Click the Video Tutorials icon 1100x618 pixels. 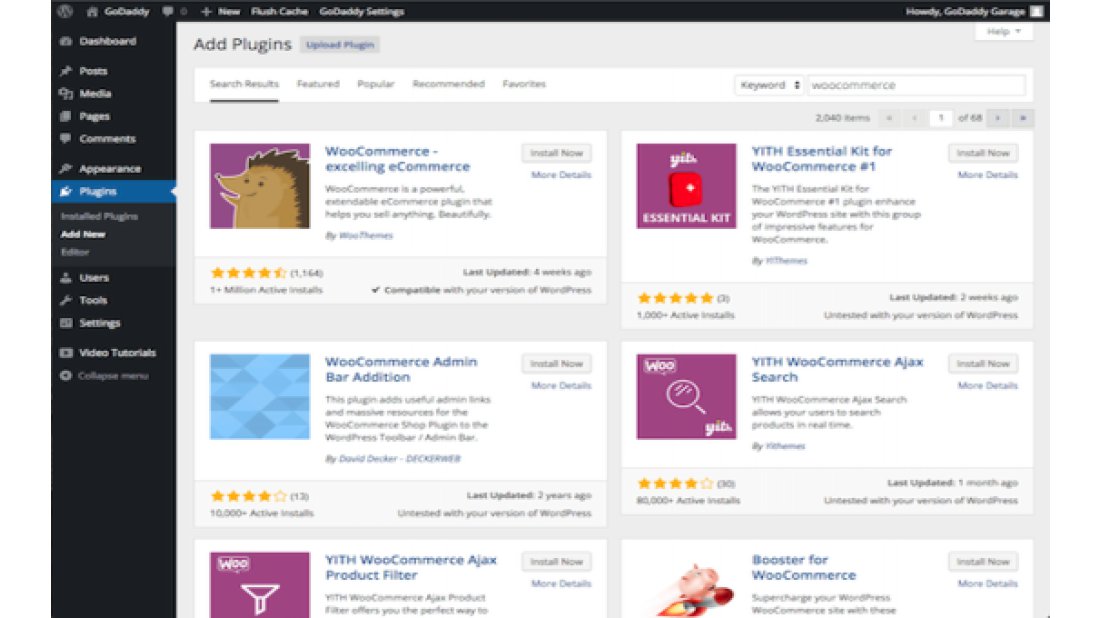(65, 352)
